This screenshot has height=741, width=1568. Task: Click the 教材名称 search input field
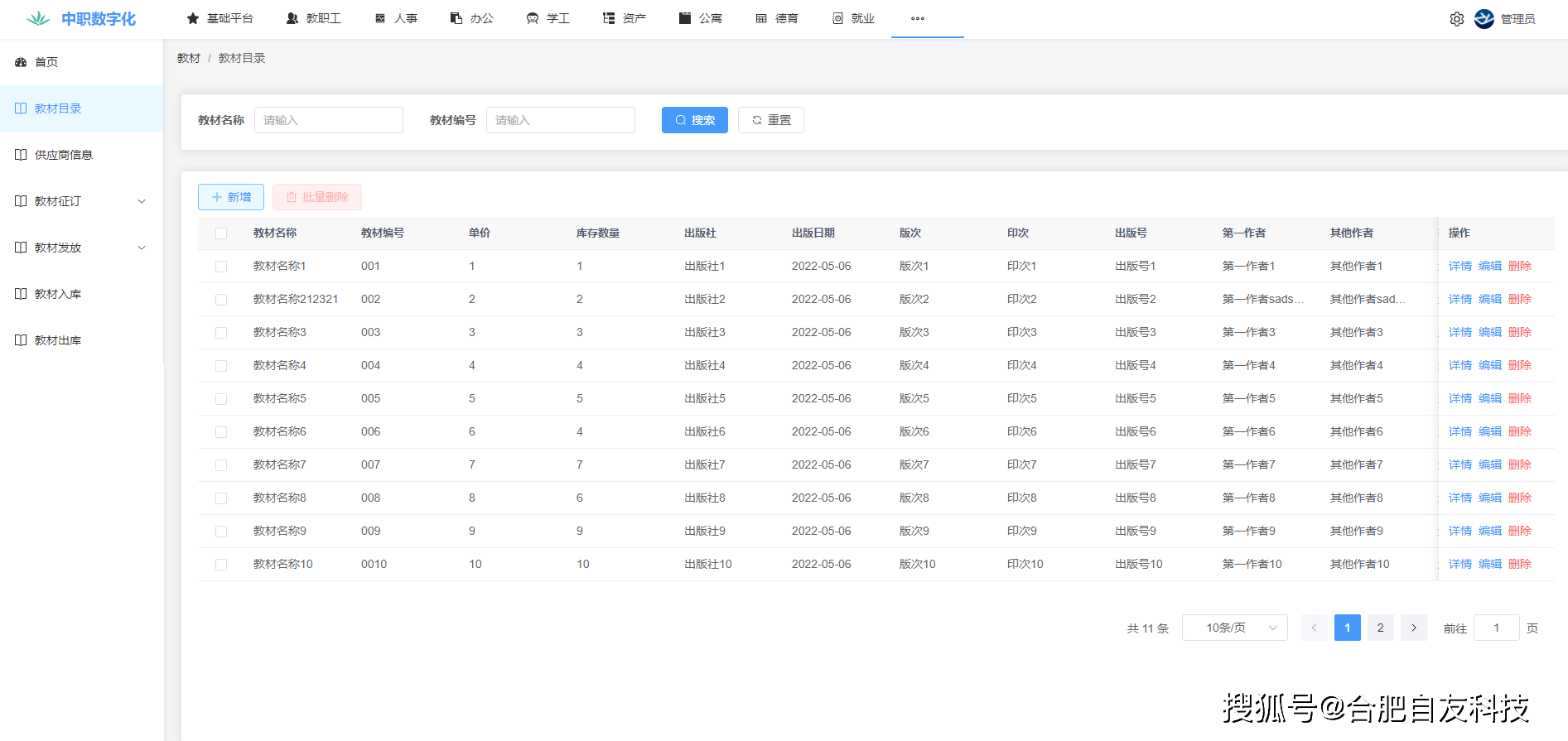(x=329, y=120)
